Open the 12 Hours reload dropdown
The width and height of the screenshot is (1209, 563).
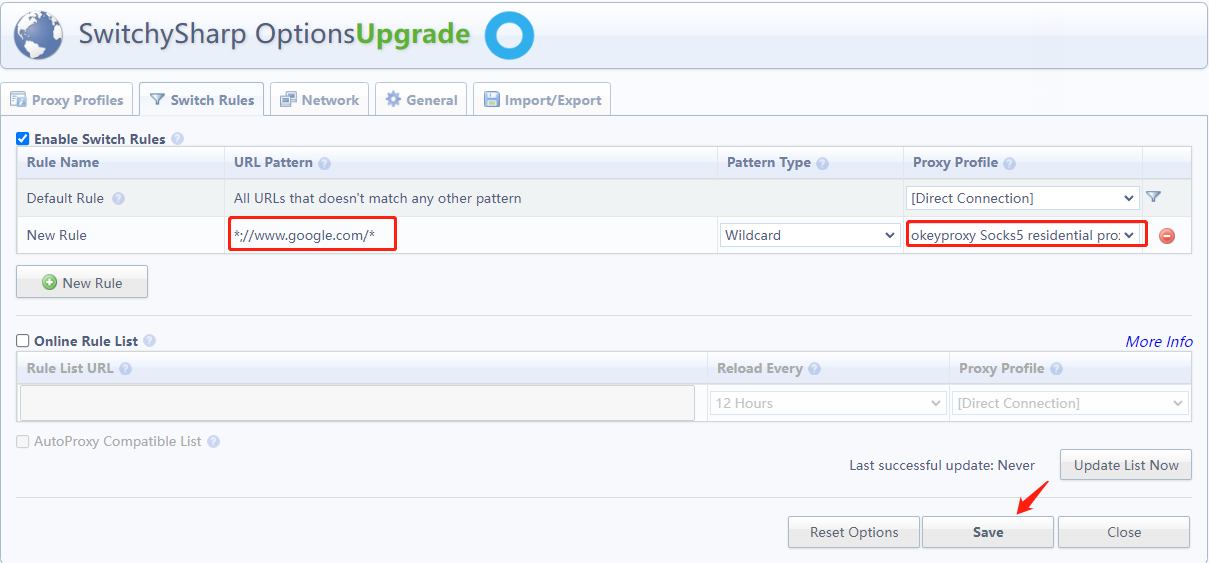[828, 403]
